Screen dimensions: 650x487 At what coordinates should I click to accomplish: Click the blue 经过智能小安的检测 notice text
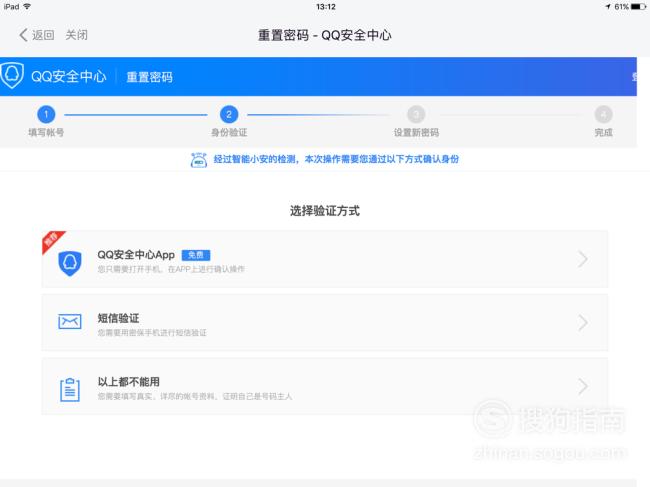pyautogui.click(x=336, y=159)
